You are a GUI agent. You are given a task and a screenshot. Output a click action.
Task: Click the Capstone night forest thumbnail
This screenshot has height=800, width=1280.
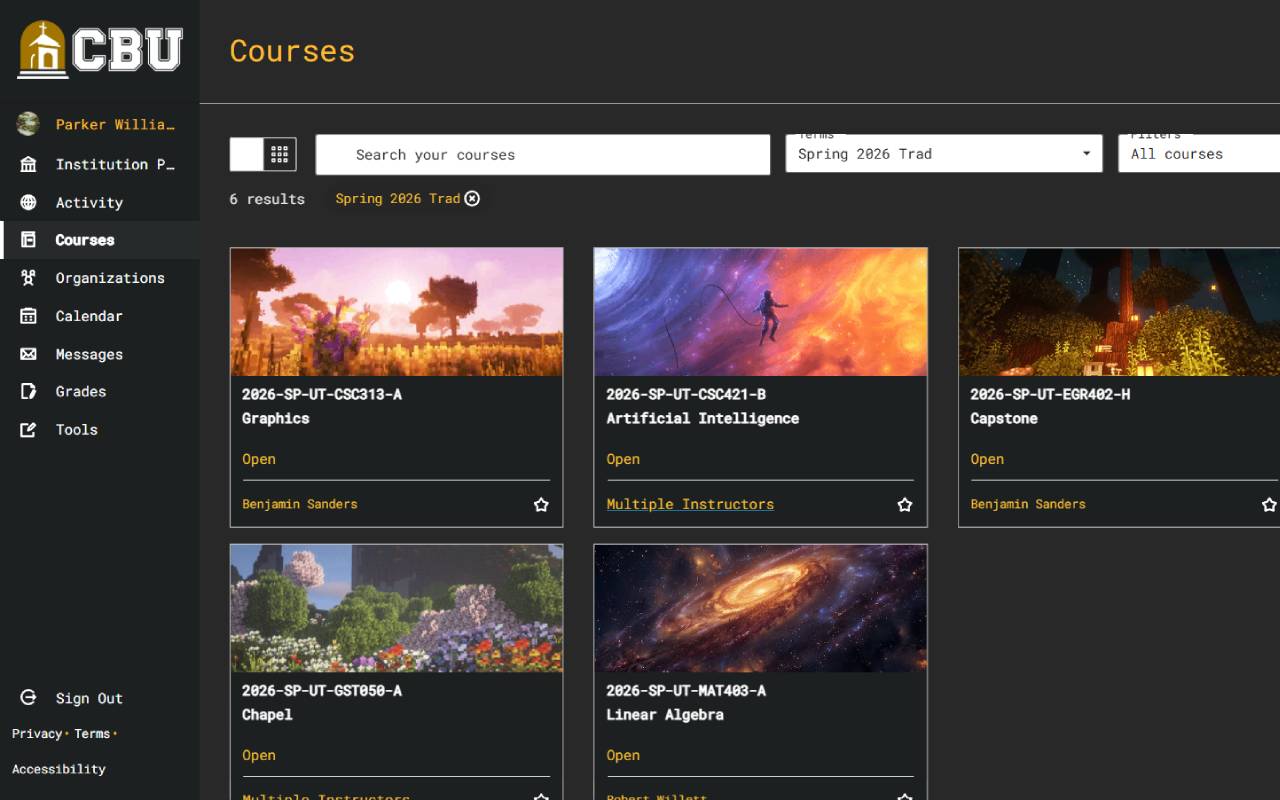(1119, 312)
